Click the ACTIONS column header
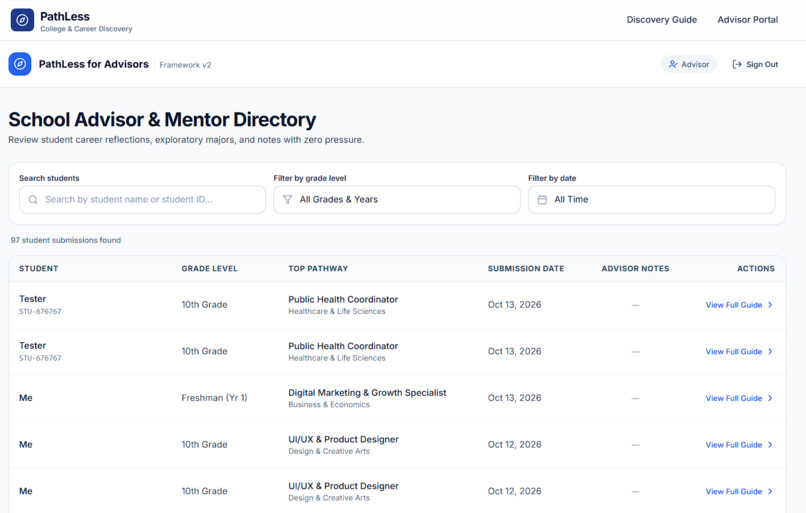 point(756,268)
